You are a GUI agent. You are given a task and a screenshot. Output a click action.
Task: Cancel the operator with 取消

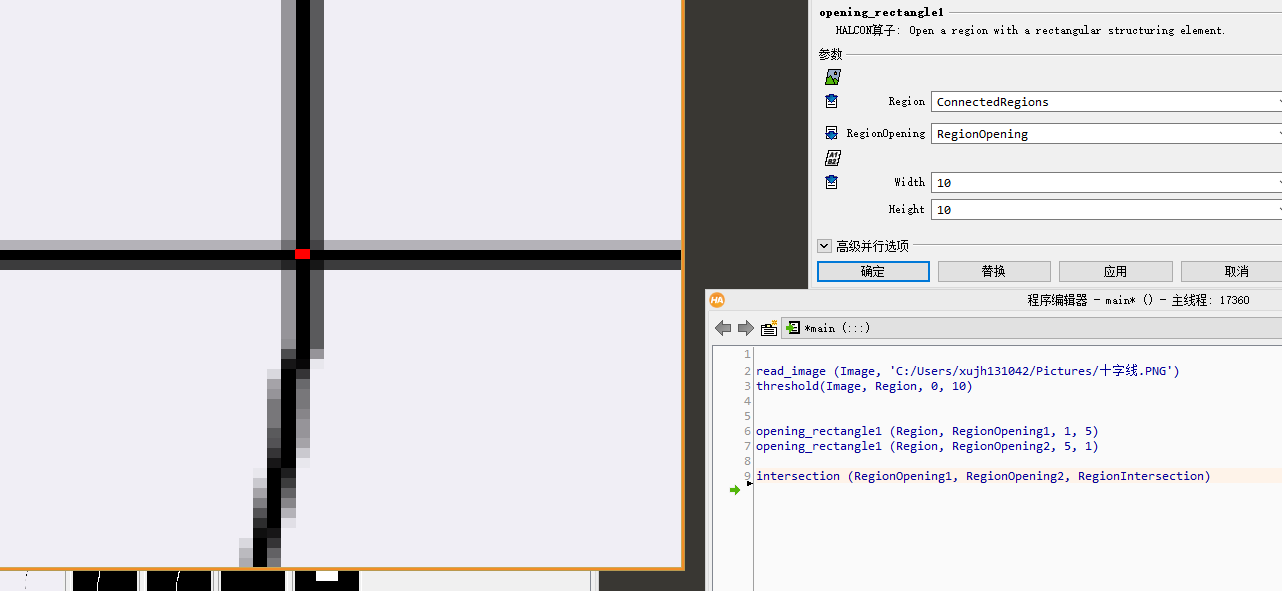[x=1232, y=272]
